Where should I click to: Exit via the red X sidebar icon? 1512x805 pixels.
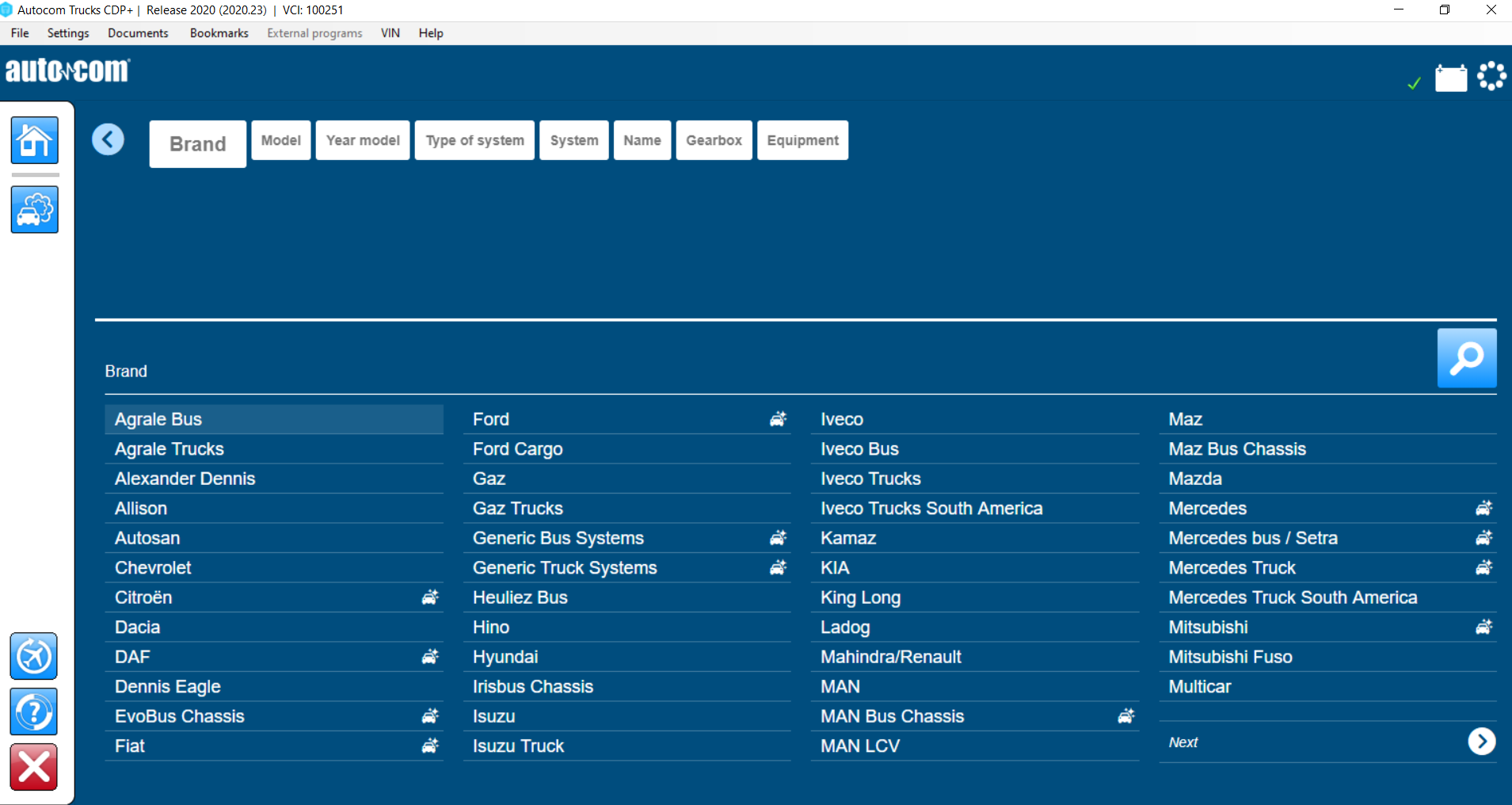click(x=33, y=766)
